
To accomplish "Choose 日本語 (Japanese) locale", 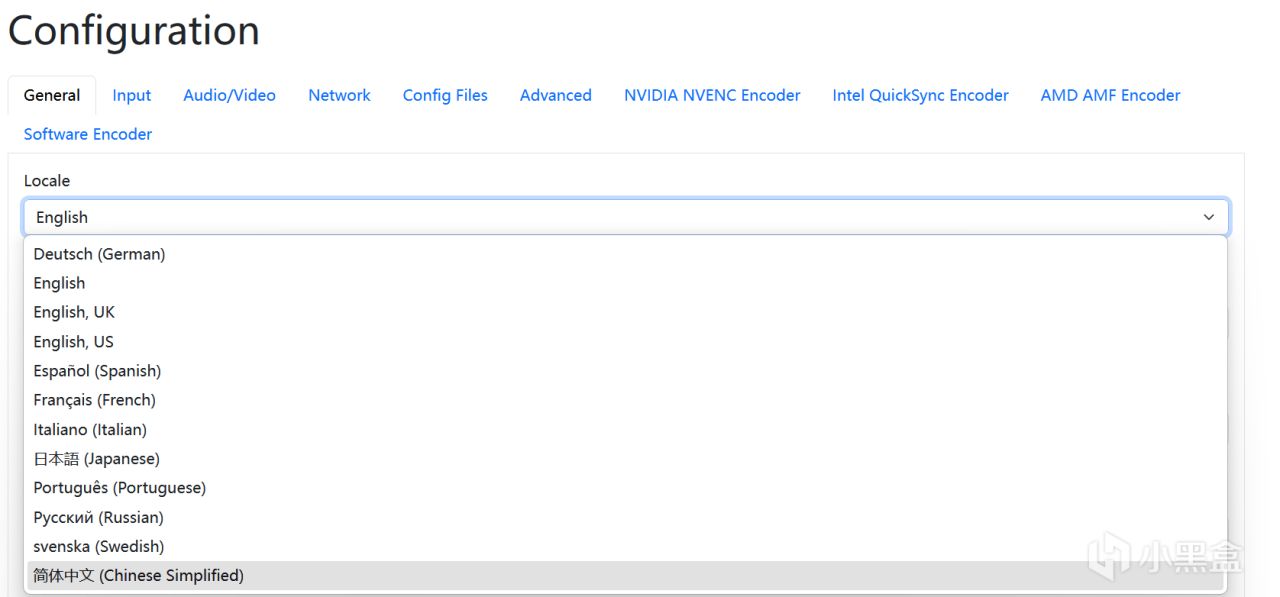I will pyautogui.click(x=626, y=459).
